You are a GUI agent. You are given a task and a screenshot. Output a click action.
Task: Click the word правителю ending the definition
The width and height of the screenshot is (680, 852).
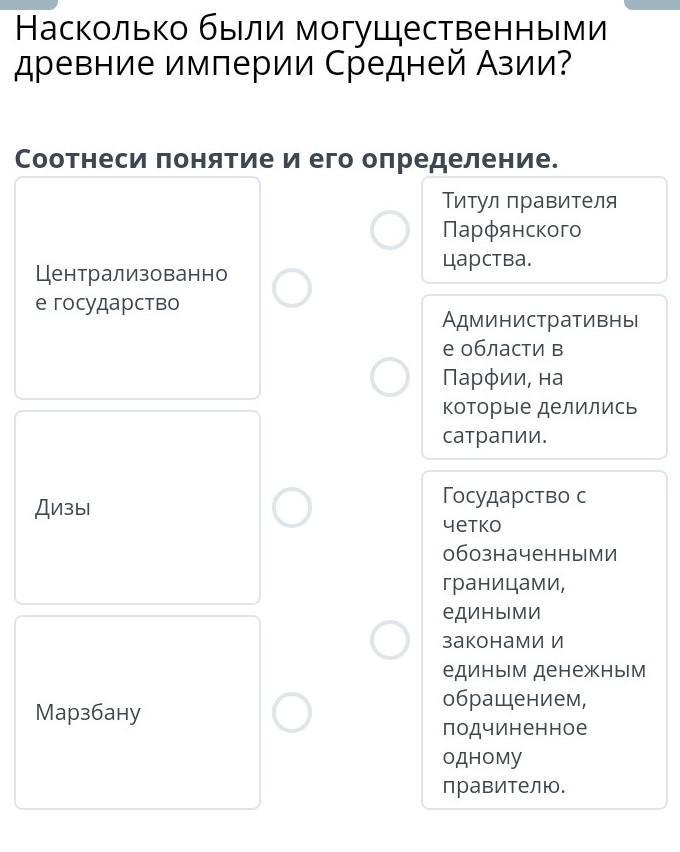point(504,786)
